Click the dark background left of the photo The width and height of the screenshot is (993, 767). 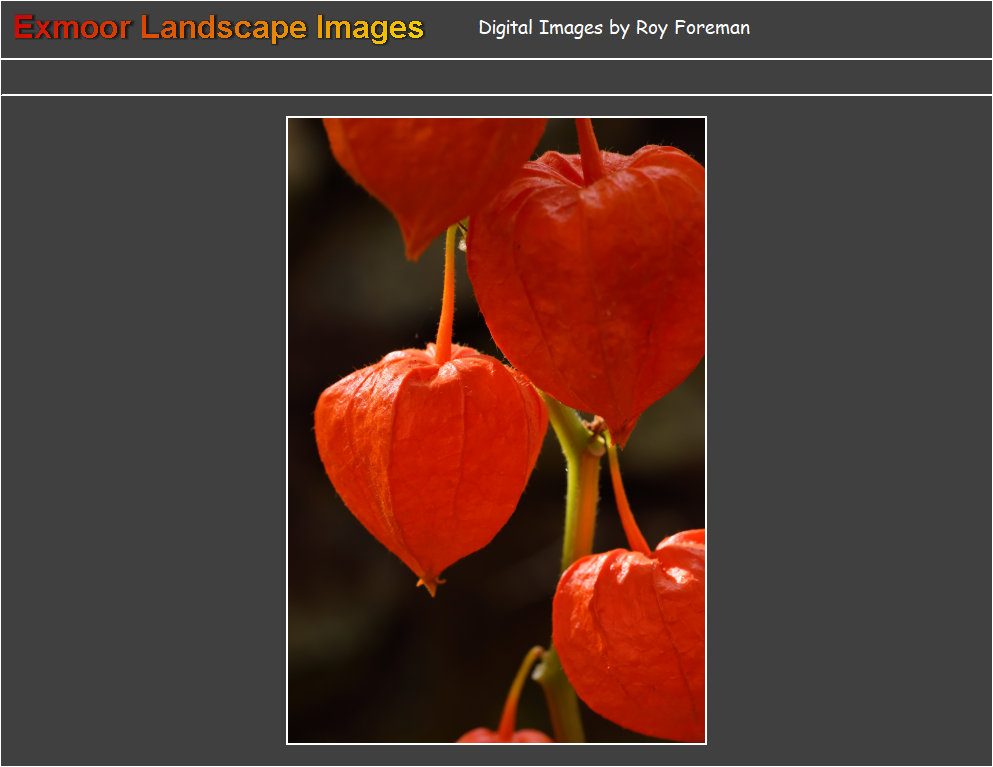coord(140,430)
